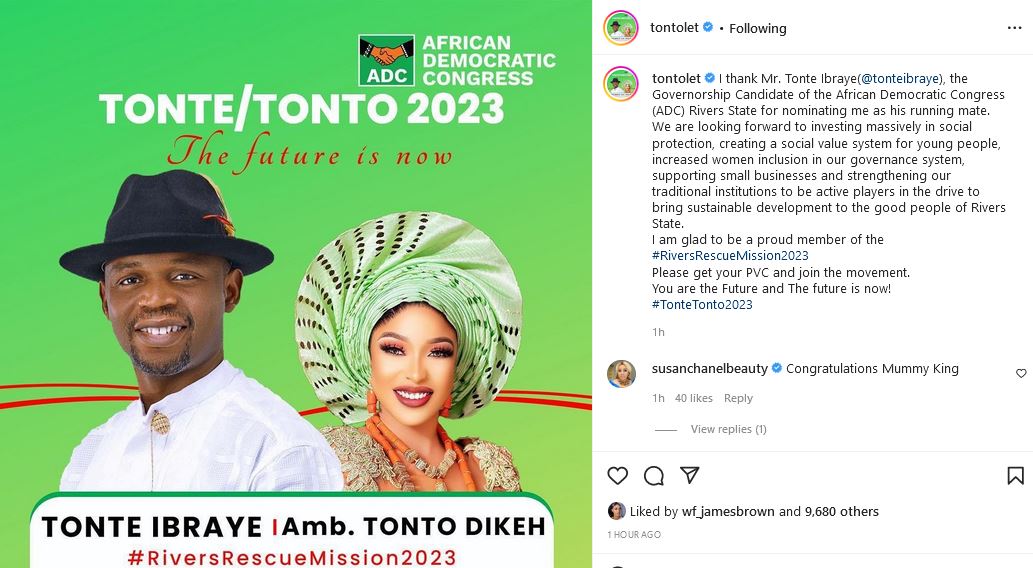Open #TonteTonto2023 hashtag link
Screen dimensions: 1033x568
click(x=702, y=304)
